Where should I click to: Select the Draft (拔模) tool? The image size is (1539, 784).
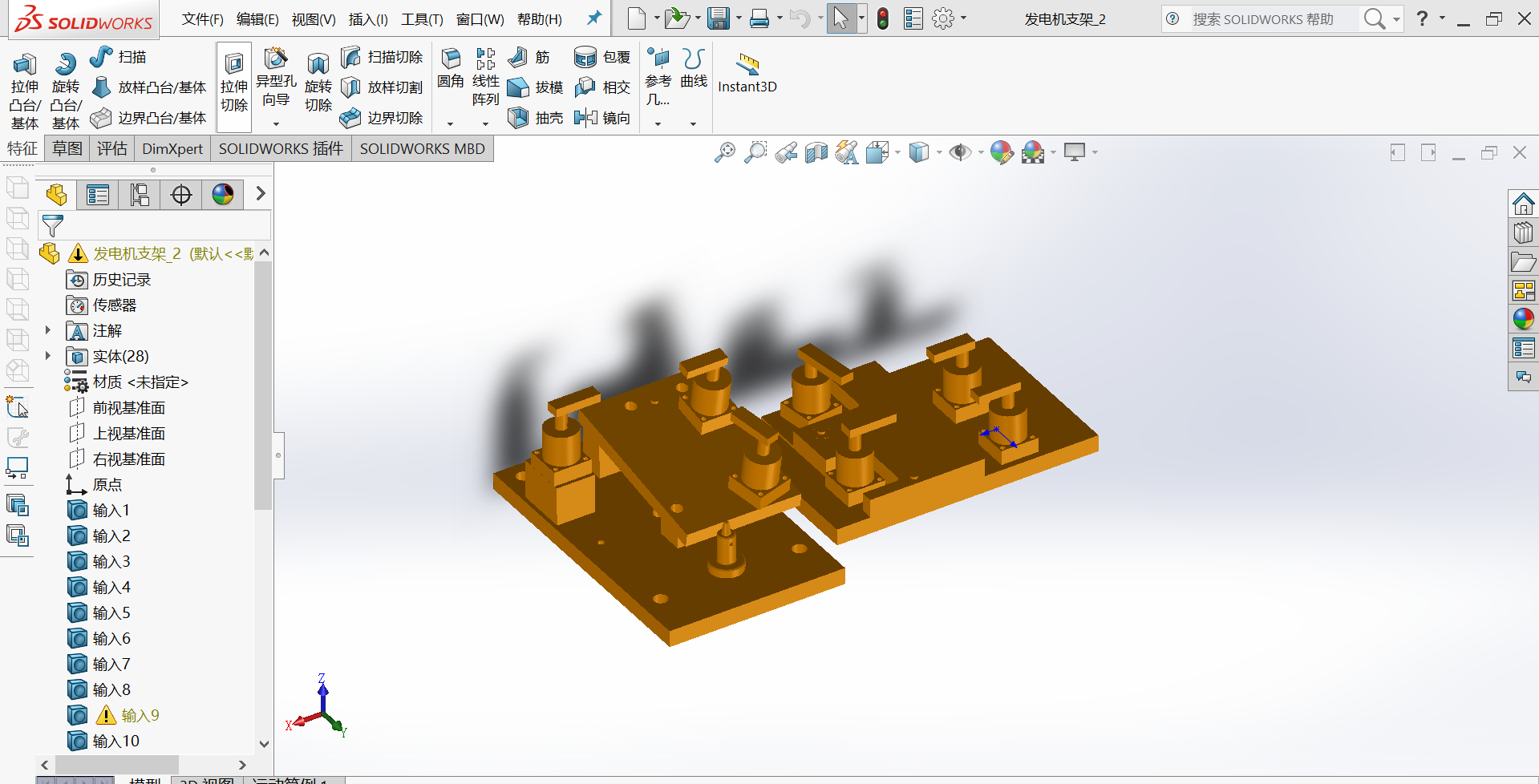pyautogui.click(x=536, y=87)
